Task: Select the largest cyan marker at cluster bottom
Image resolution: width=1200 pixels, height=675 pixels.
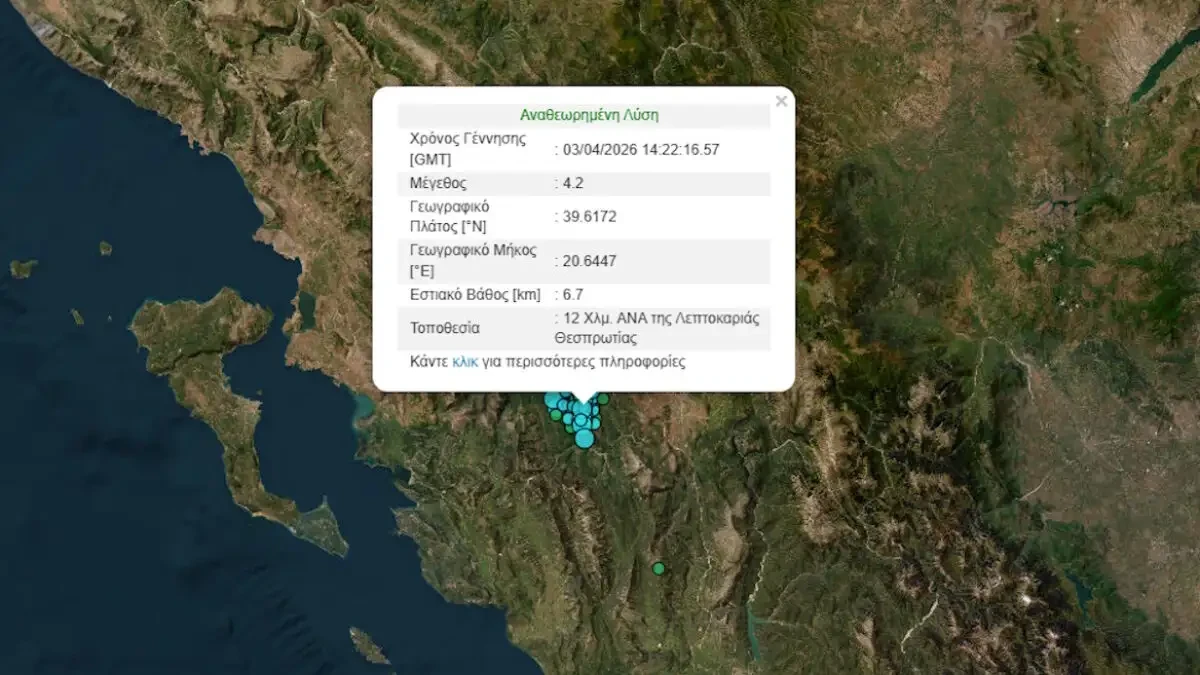Action: (x=584, y=438)
